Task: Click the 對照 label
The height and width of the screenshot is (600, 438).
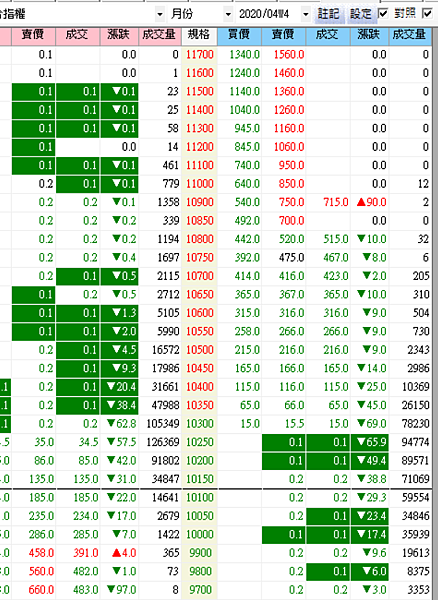Action: [405, 14]
